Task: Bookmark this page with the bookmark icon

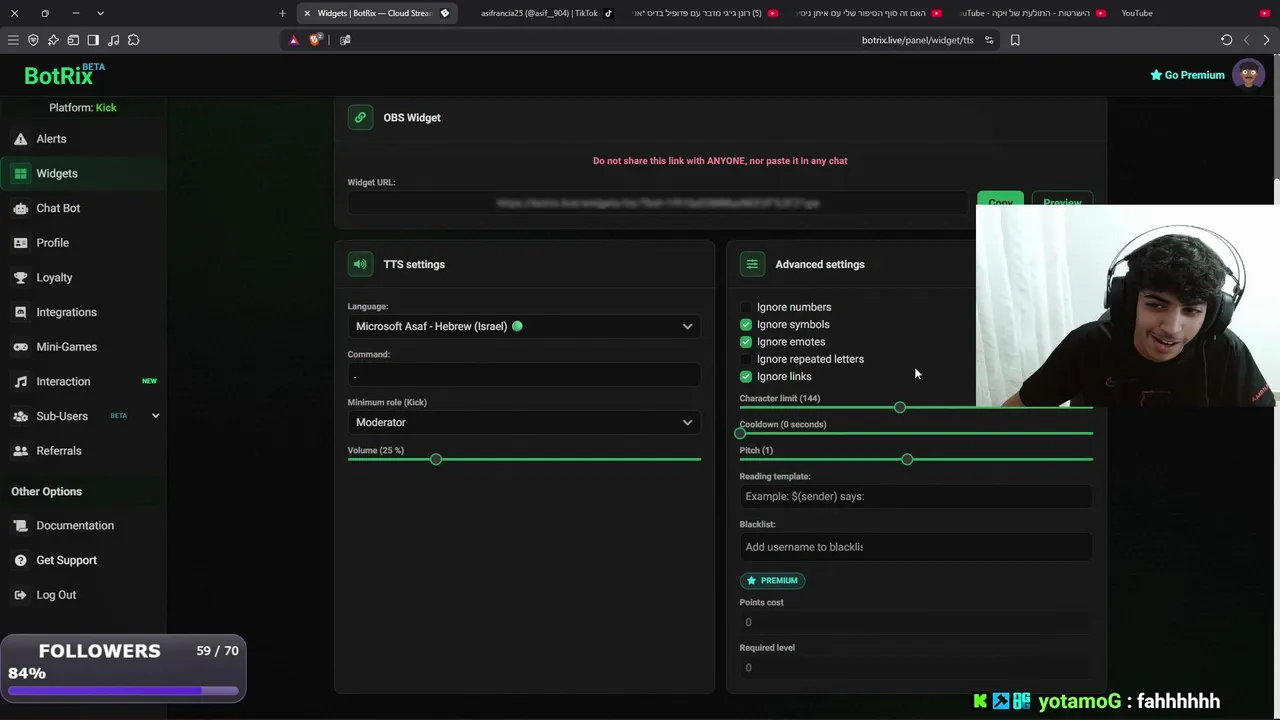Action: pyautogui.click(x=1015, y=40)
